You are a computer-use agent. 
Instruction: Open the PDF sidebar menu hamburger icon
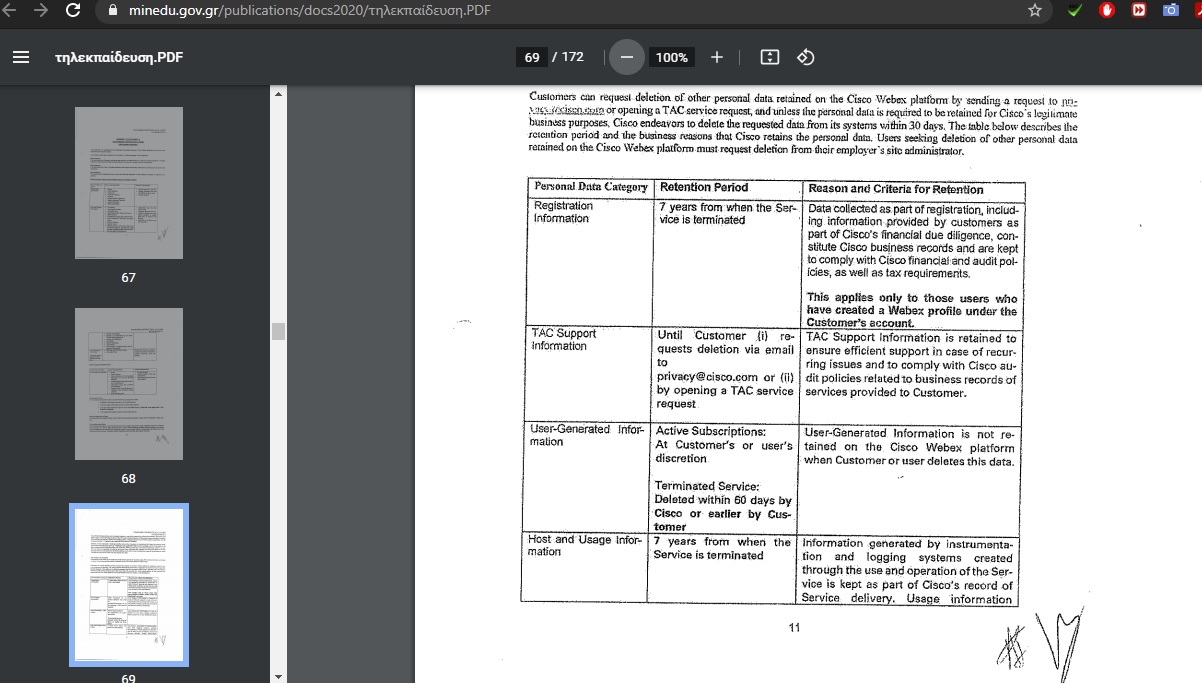(x=21, y=57)
